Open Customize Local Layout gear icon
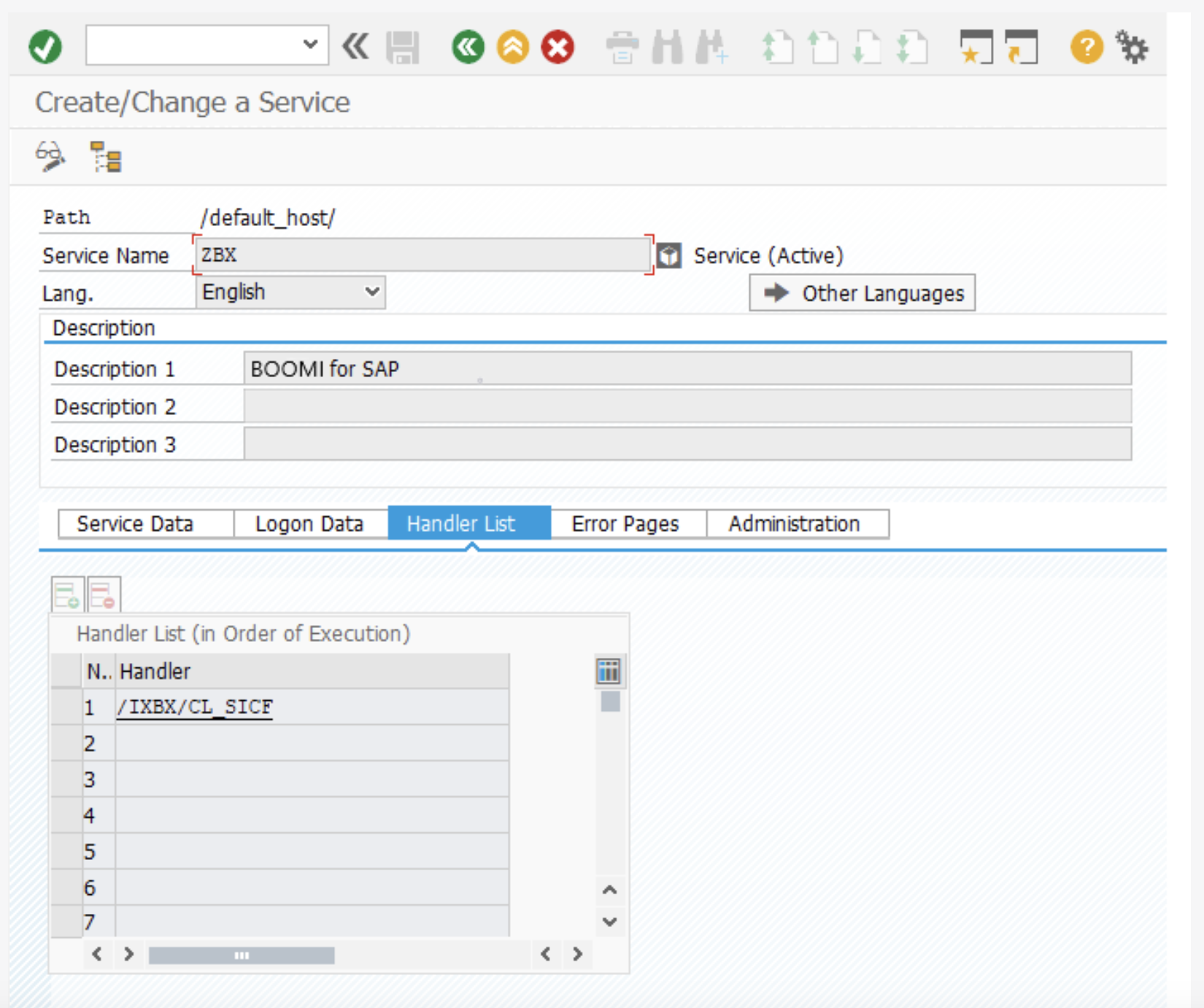The height and width of the screenshot is (1008, 1204). coord(1132,47)
